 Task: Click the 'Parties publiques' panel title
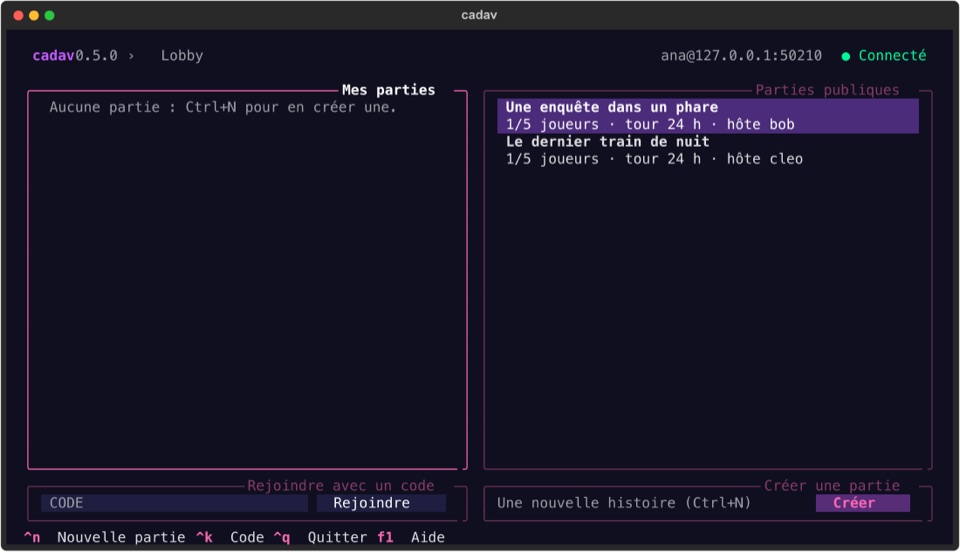(827, 90)
